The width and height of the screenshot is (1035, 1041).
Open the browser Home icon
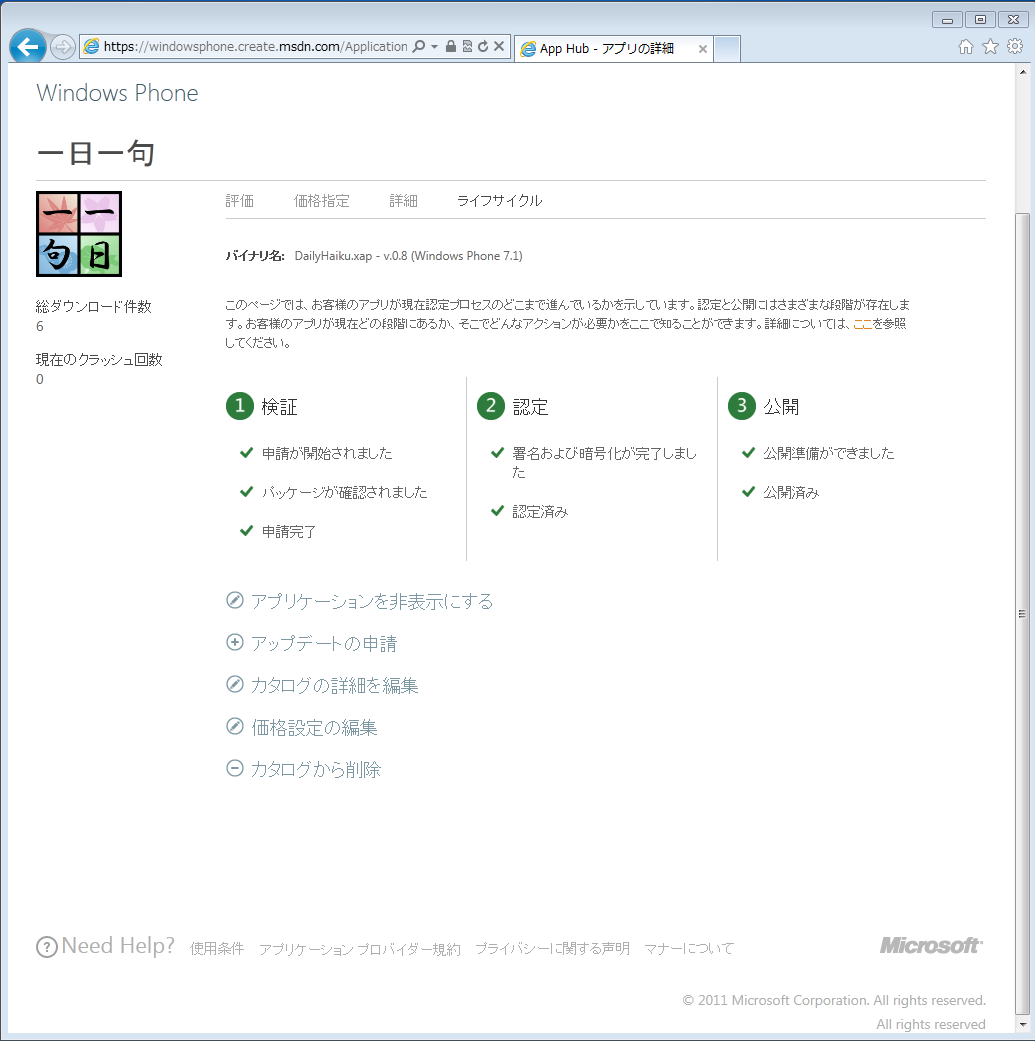point(966,46)
